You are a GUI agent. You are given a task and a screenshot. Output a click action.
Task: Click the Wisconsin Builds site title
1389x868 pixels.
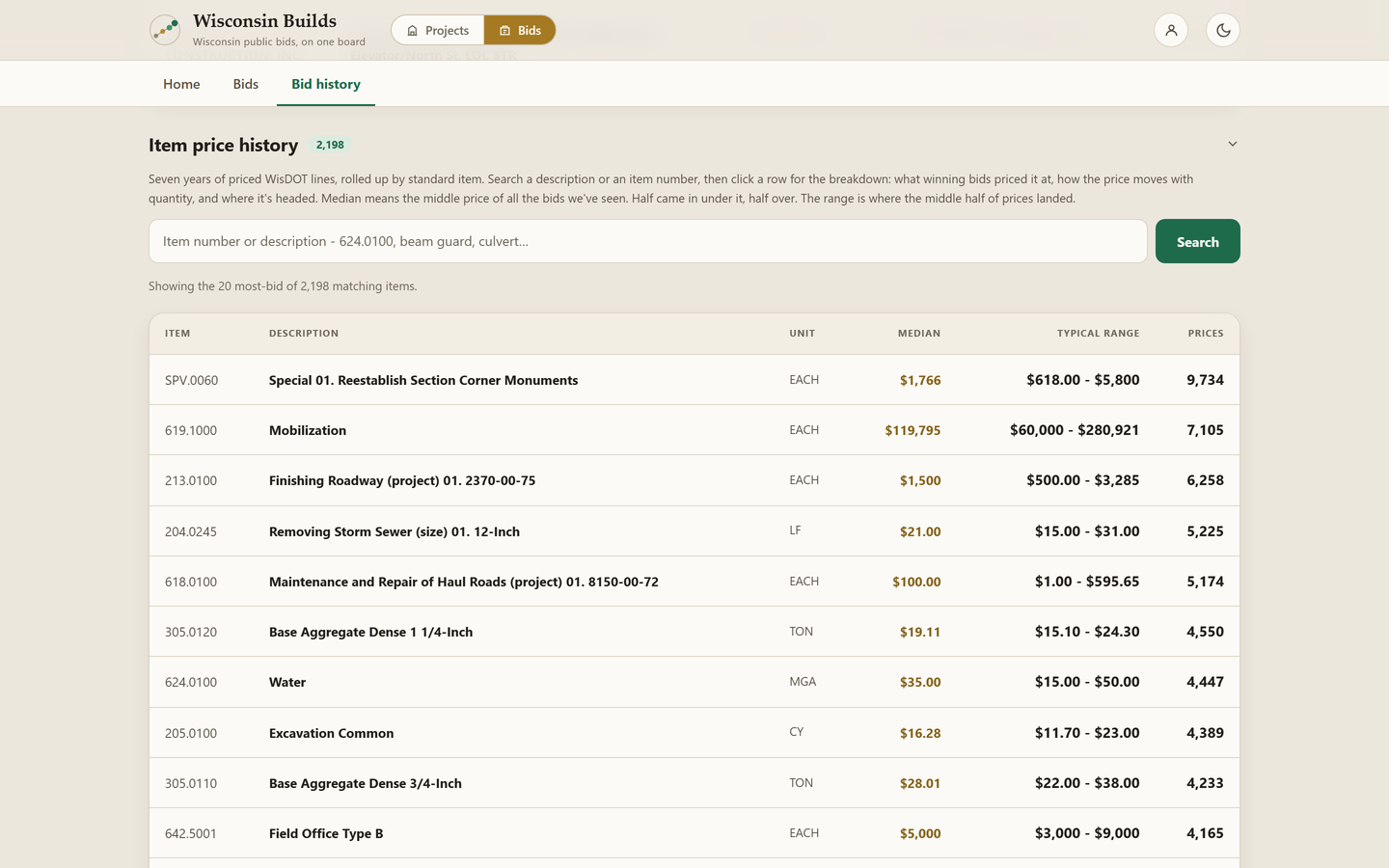264,21
